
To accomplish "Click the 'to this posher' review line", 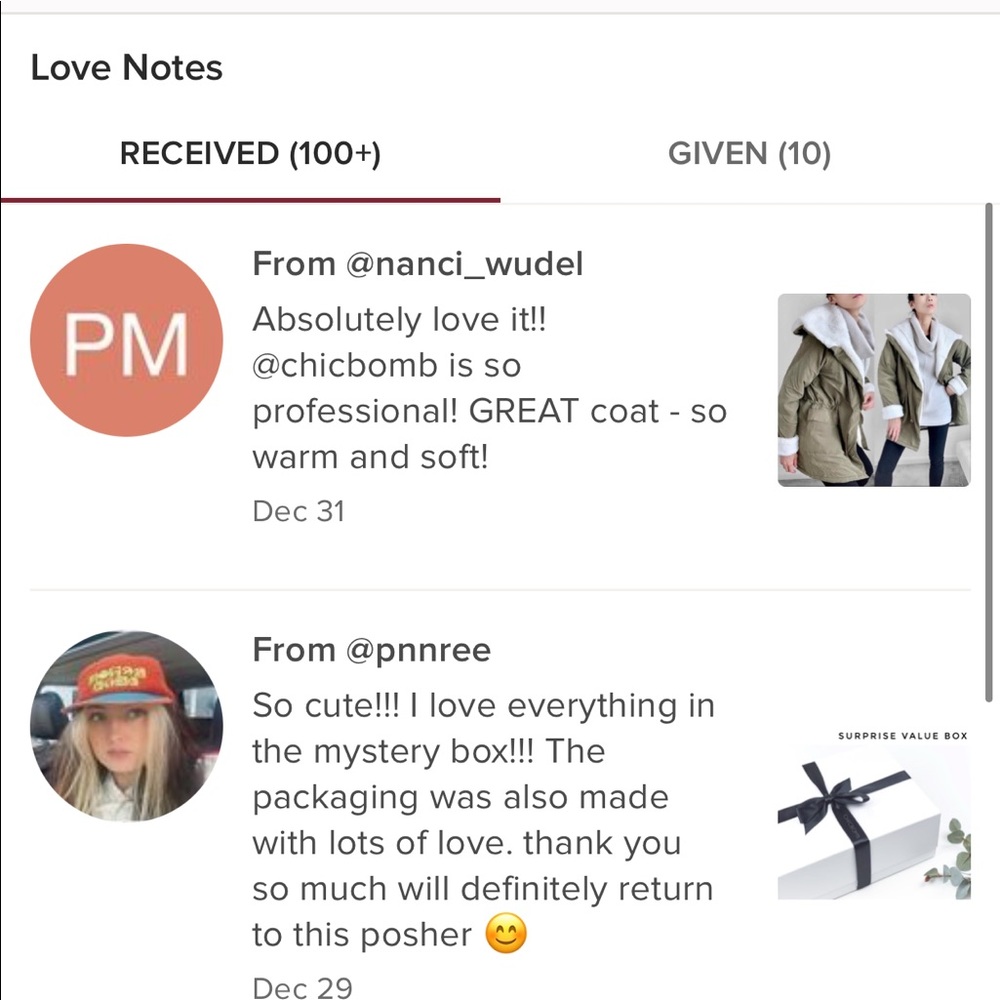I will [x=362, y=935].
